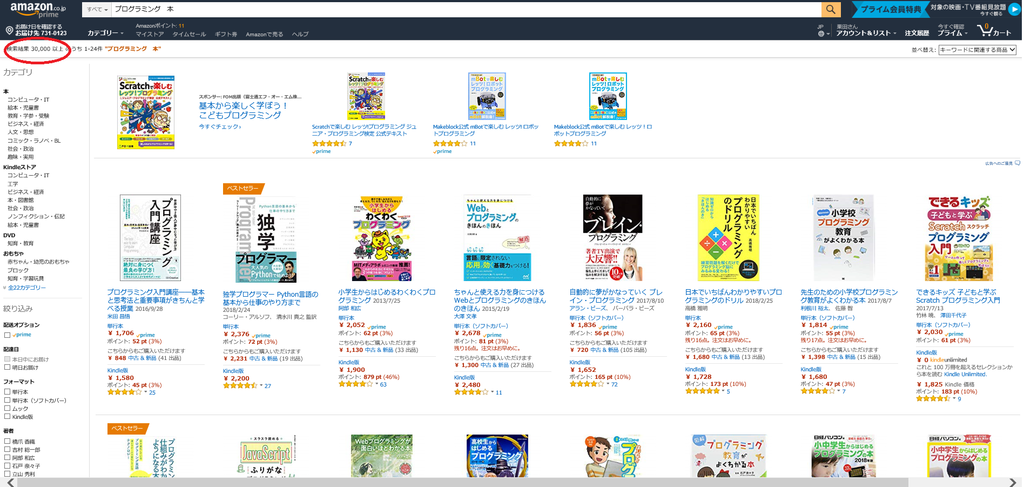
Task: Click the JavaScript ふりがな book cover
Action: [x=264, y=456]
